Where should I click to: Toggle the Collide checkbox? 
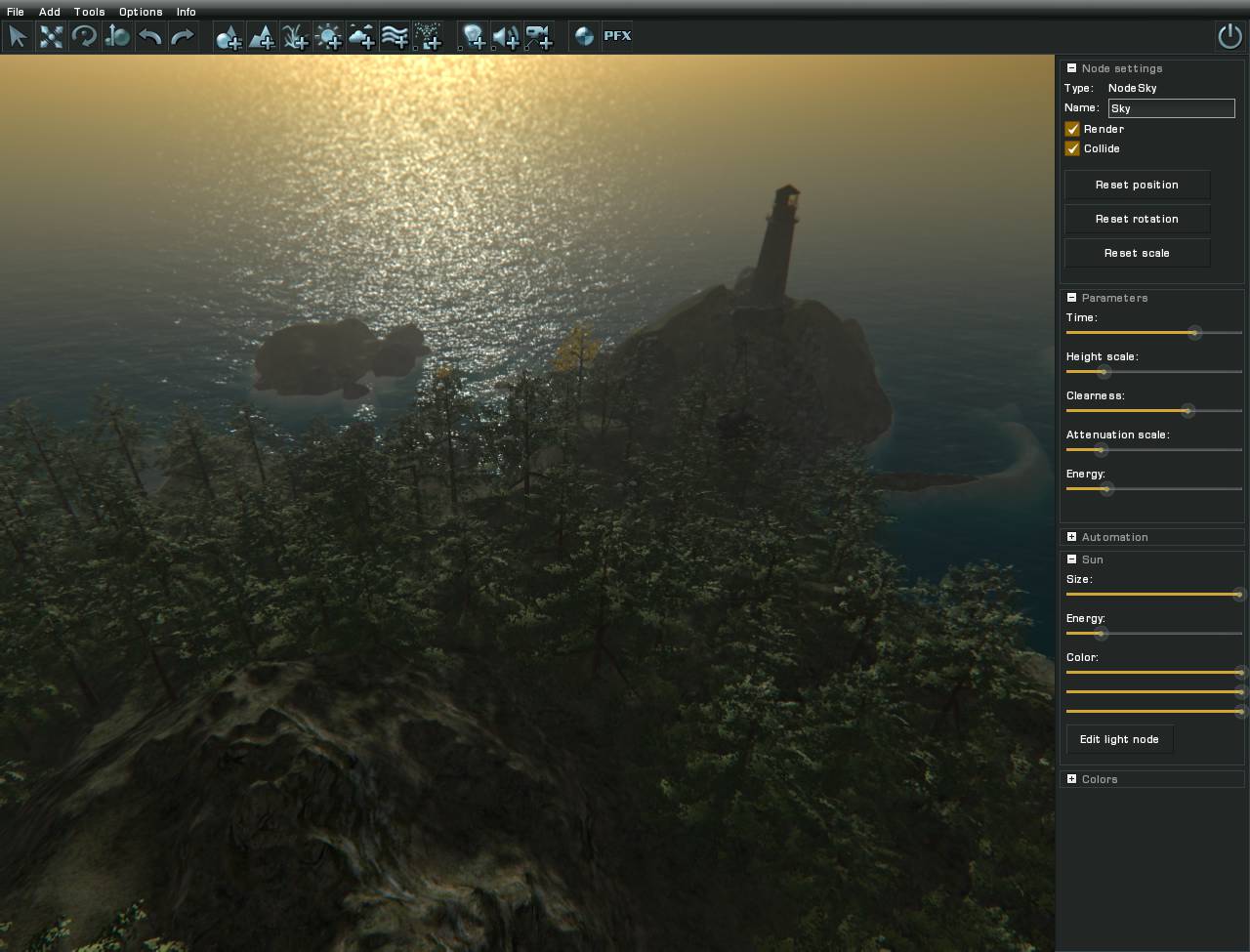(1072, 148)
